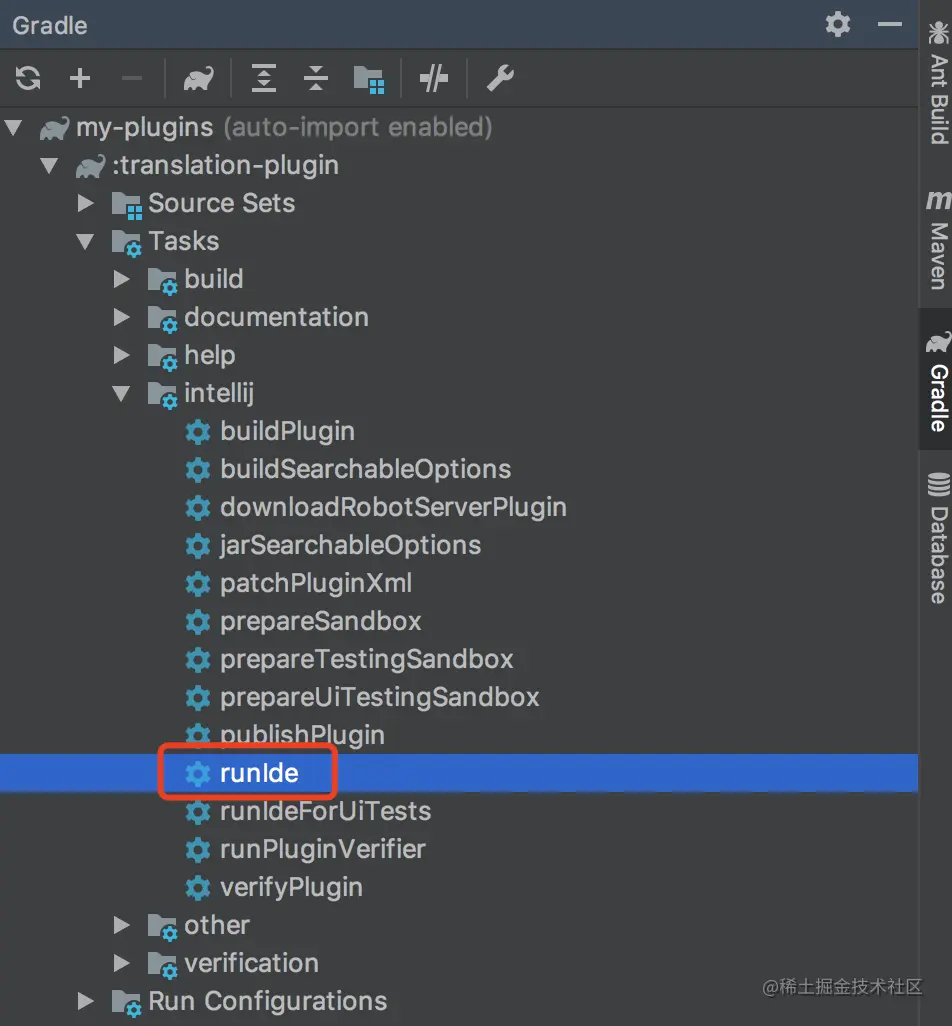Screen dimensions: 952x1026
Task: Switch to the Ant Build side tab
Action: pyautogui.click(x=938, y=82)
